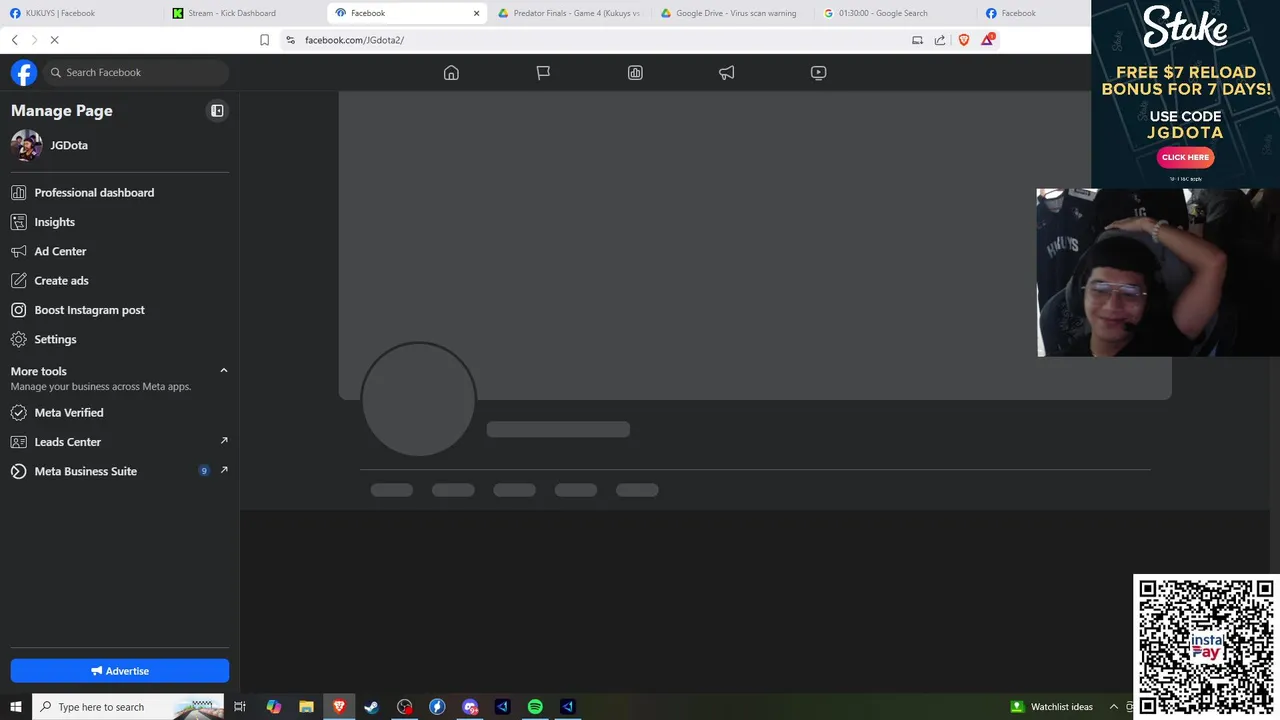Click the Stake CLICK HERE button
The width and height of the screenshot is (1280, 720).
[x=1185, y=157]
